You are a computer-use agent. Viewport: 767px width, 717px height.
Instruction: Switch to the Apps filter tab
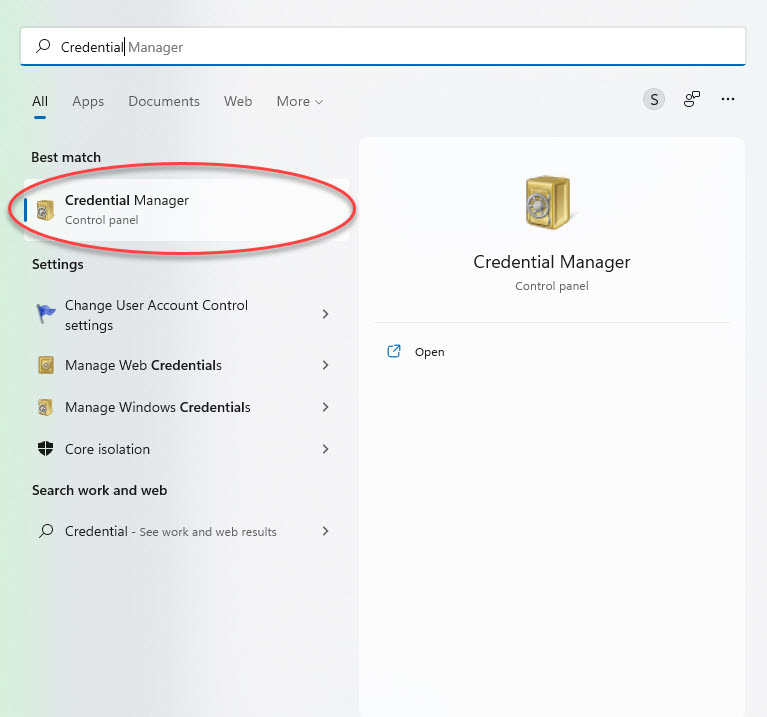tap(88, 101)
